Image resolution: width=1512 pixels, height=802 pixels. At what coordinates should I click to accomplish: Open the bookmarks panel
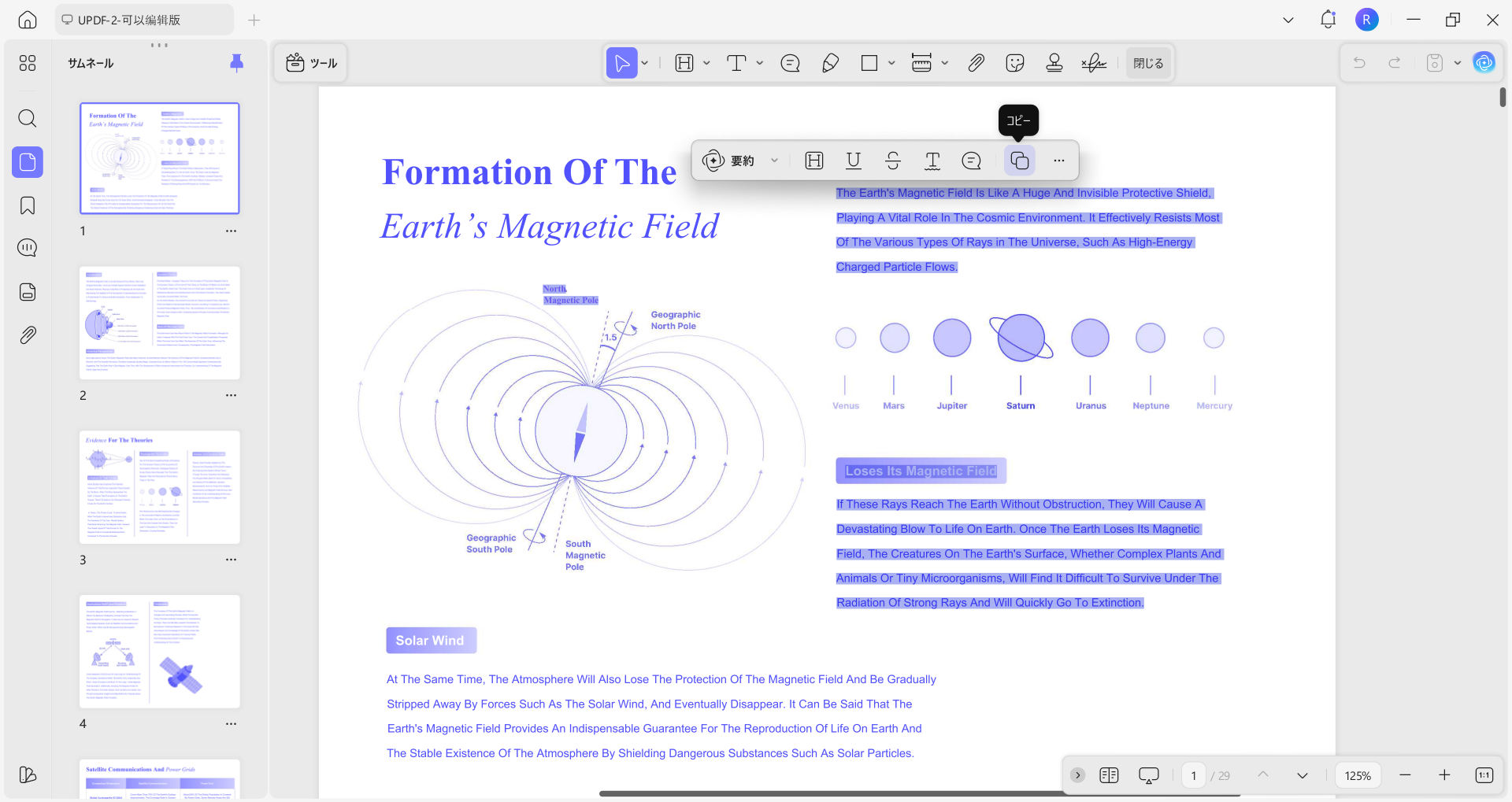click(28, 205)
